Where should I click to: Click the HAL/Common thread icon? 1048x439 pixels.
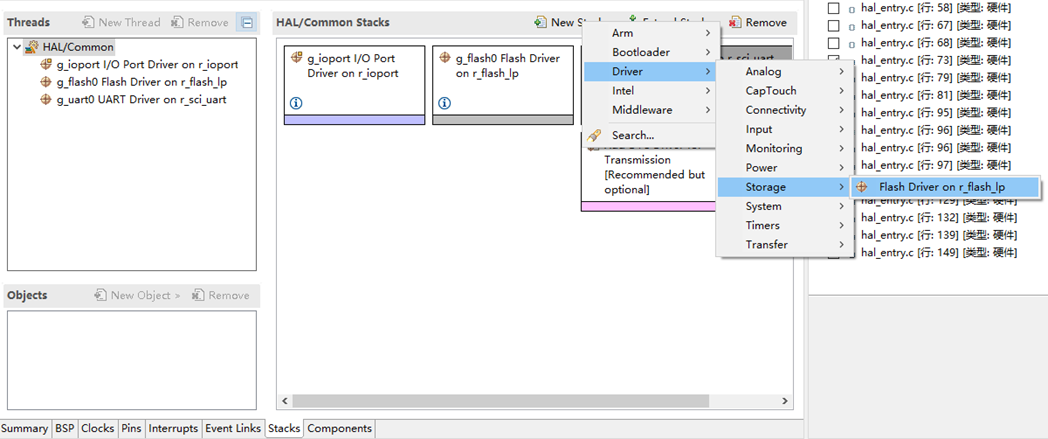pyautogui.click(x=32, y=47)
